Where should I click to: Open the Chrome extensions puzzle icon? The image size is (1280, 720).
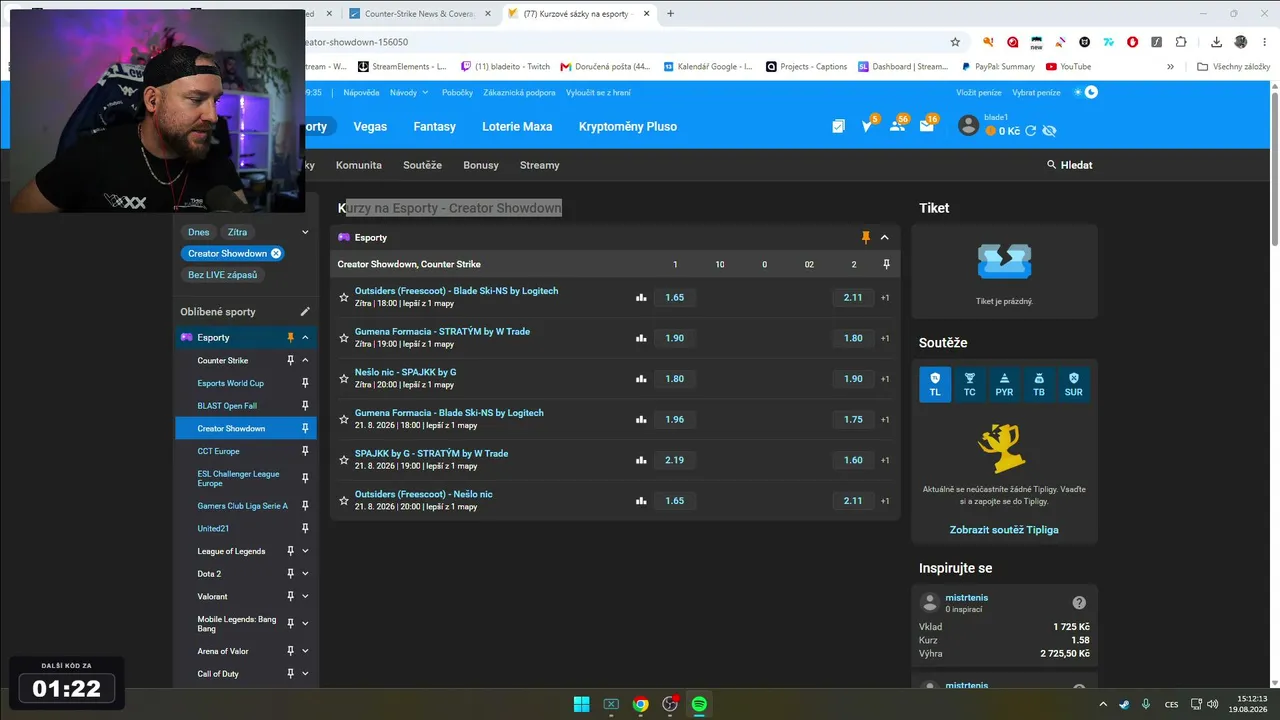point(1181,42)
